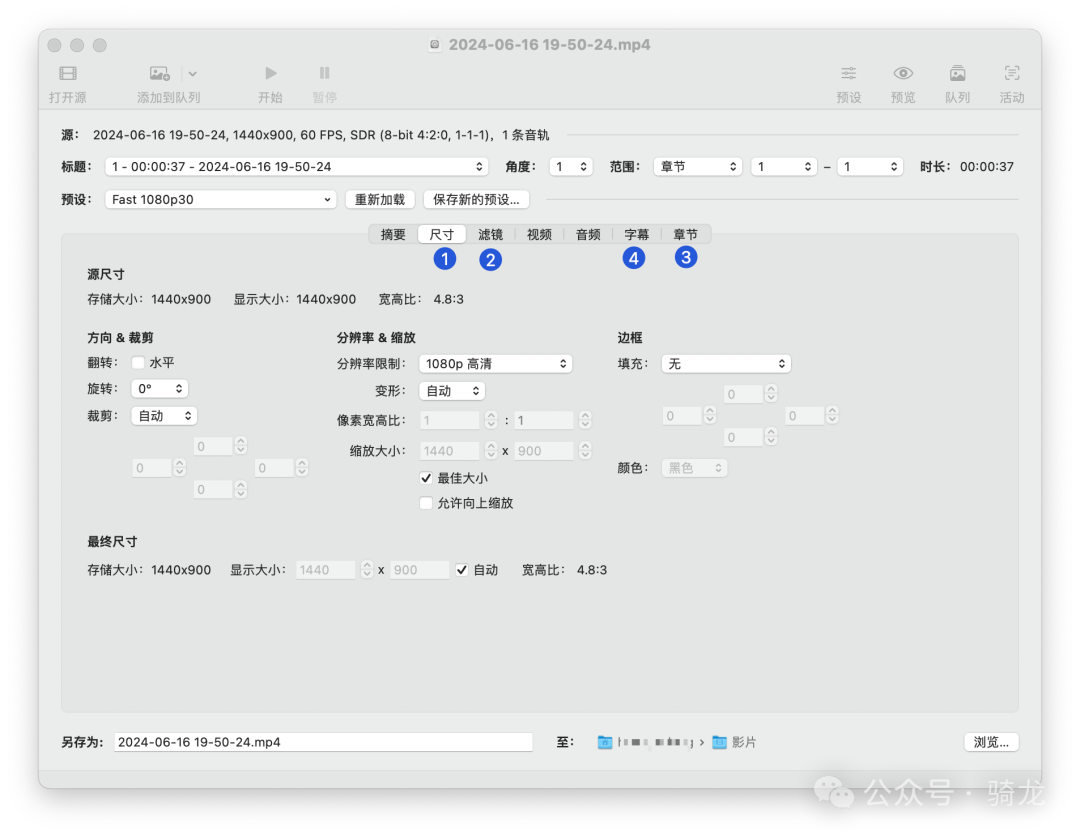Viewport: 1080px width, 836px height.
Task: Click the 缩放大小 height field 900
Action: 543,451
